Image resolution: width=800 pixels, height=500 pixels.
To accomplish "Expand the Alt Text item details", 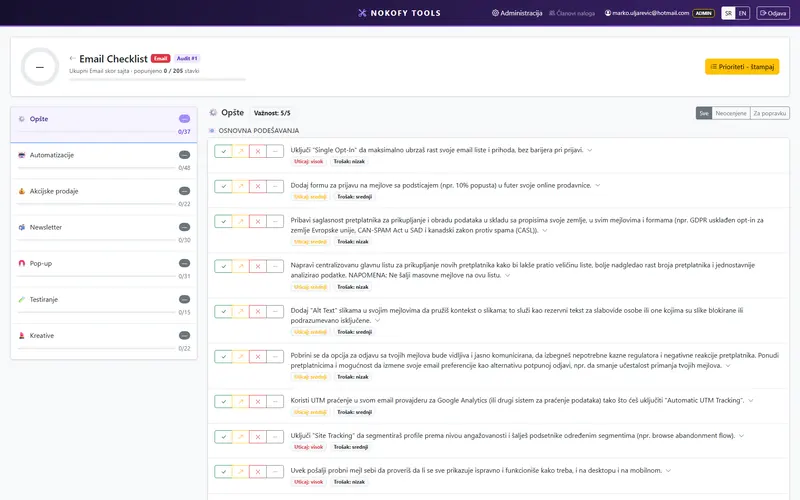I will pos(378,321).
